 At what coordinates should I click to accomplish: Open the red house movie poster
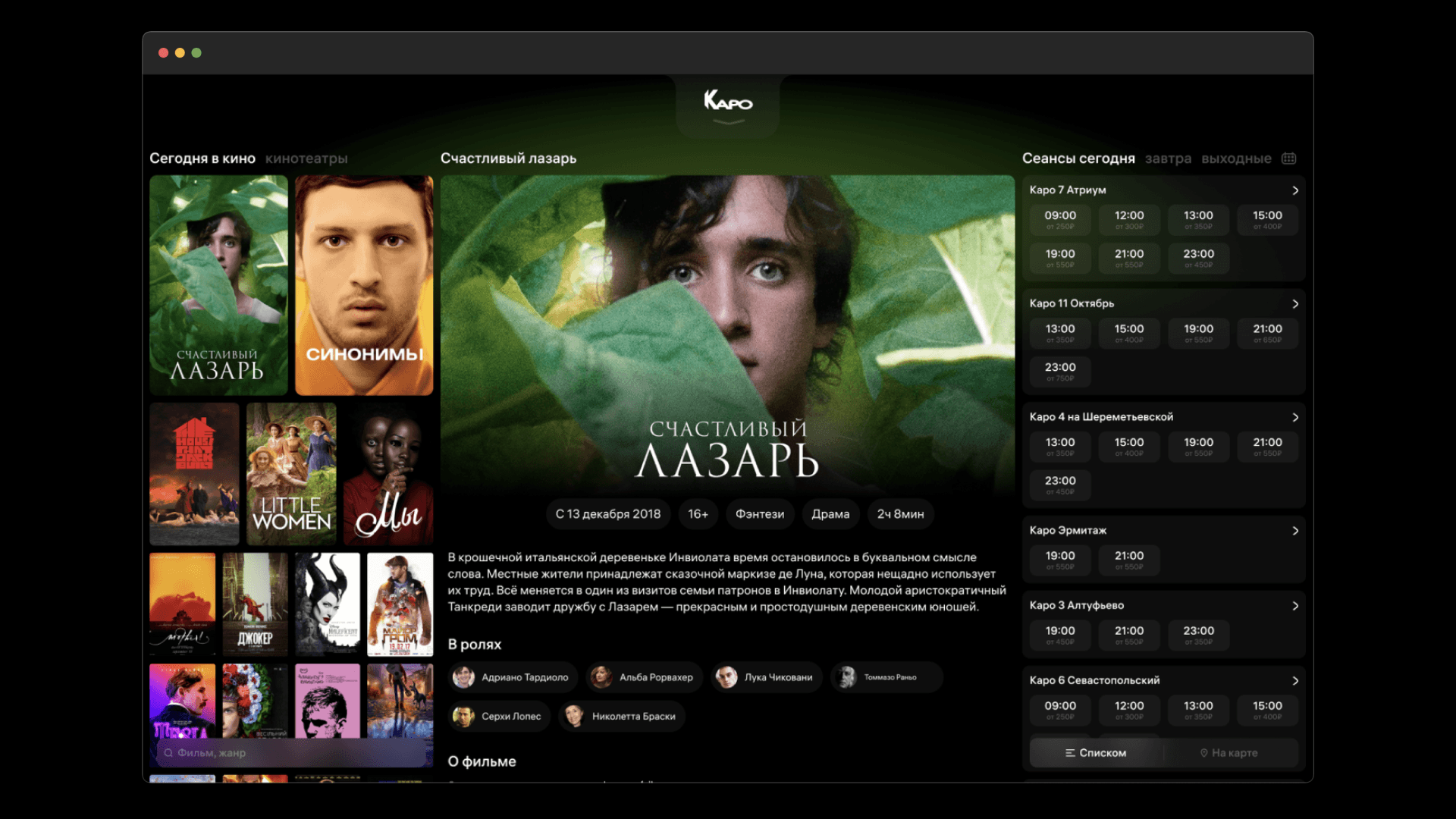tap(194, 474)
